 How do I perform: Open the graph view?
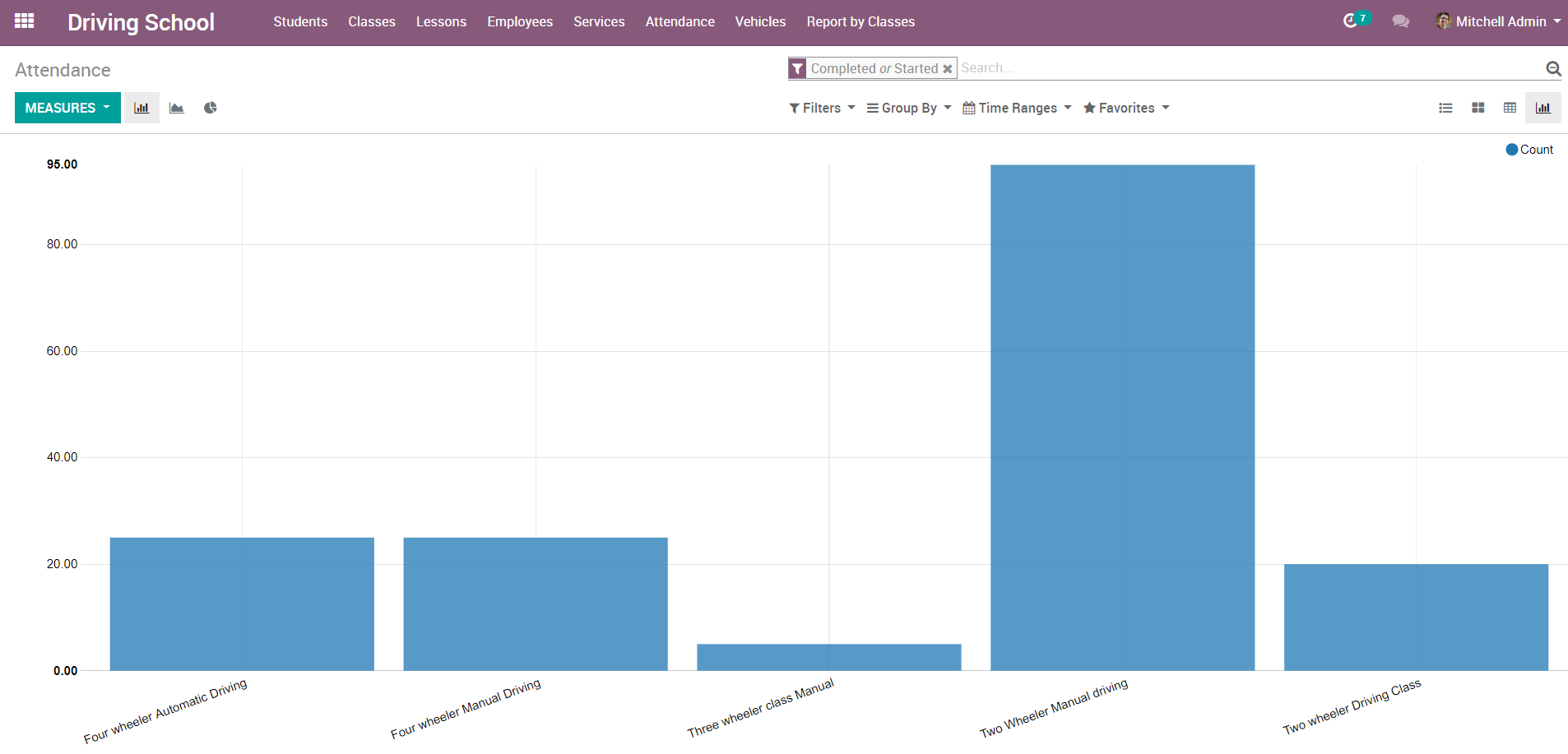pyautogui.click(x=1542, y=108)
